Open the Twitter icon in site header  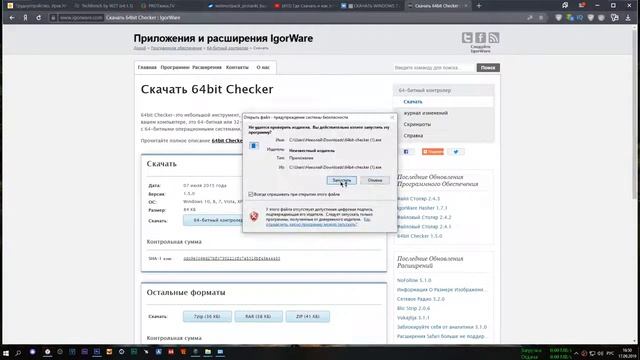click(x=467, y=38)
